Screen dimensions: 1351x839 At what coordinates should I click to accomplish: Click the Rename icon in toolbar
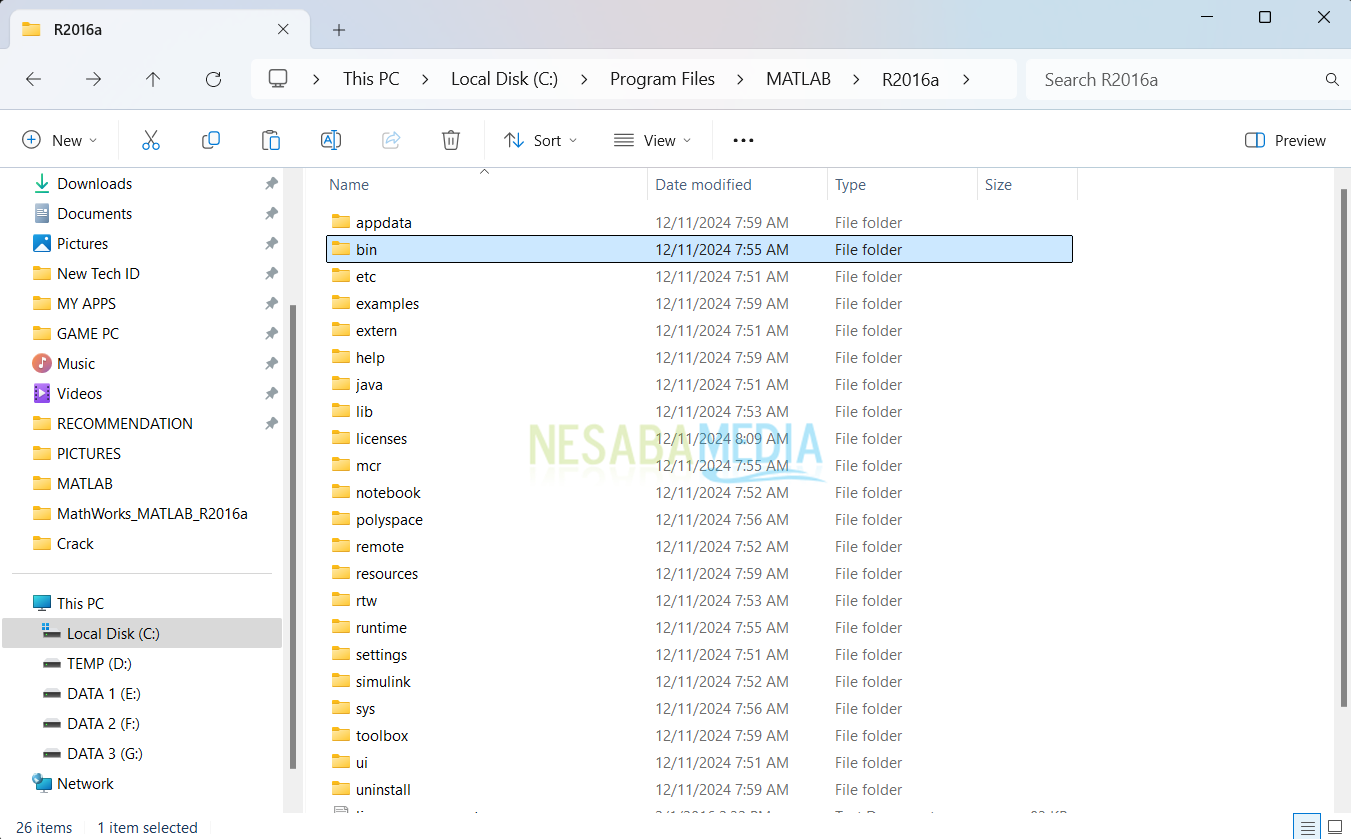pyautogui.click(x=331, y=140)
